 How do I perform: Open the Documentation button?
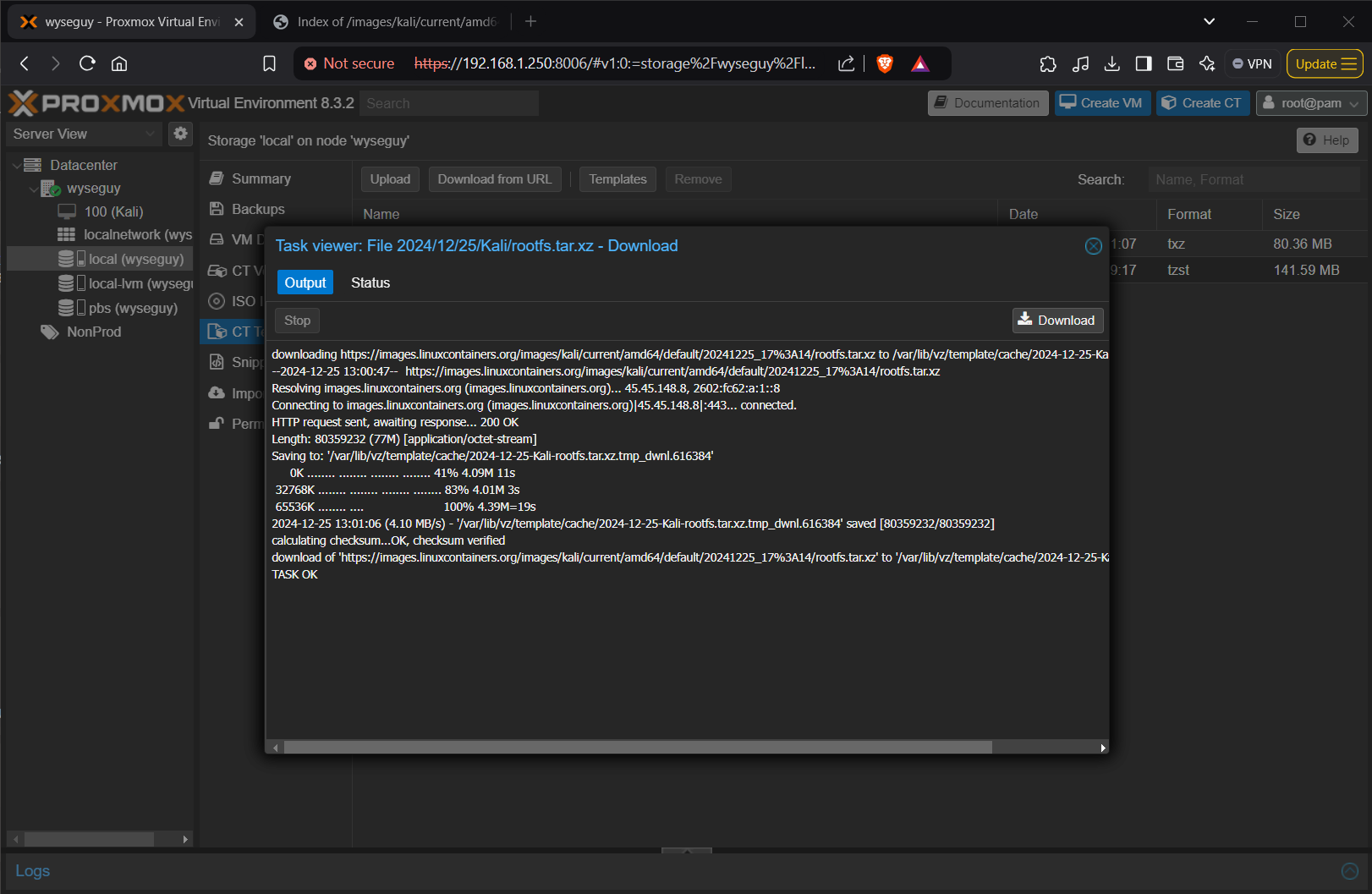click(988, 103)
